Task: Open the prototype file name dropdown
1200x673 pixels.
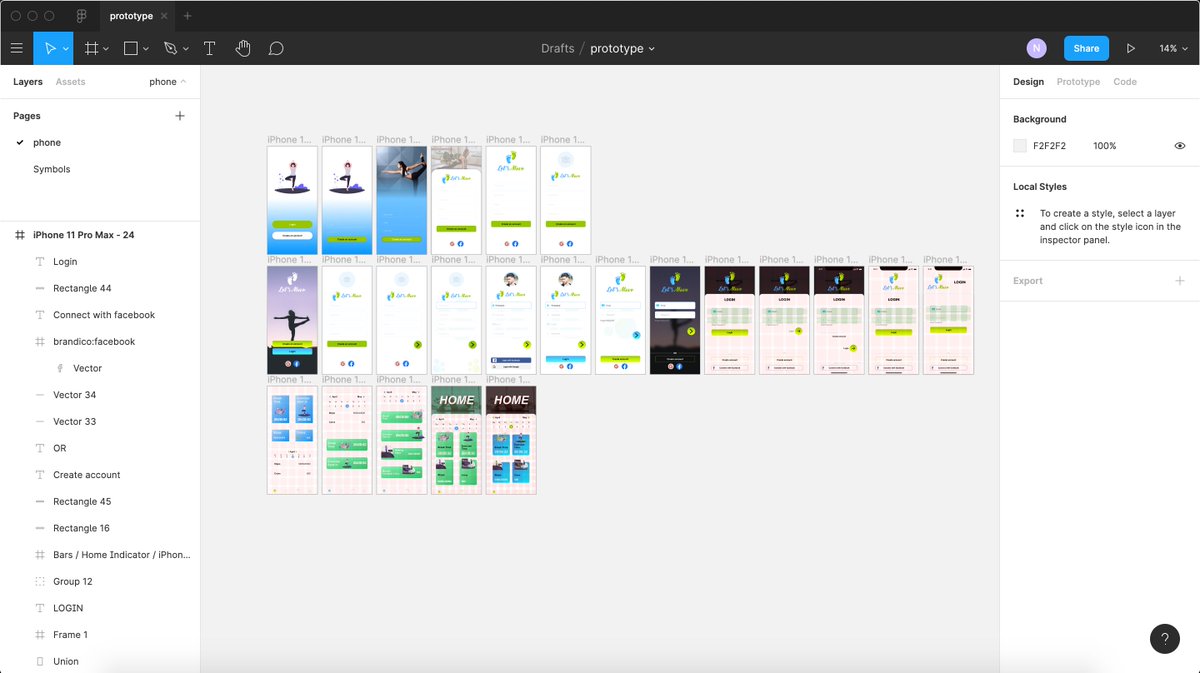Action: [652, 49]
